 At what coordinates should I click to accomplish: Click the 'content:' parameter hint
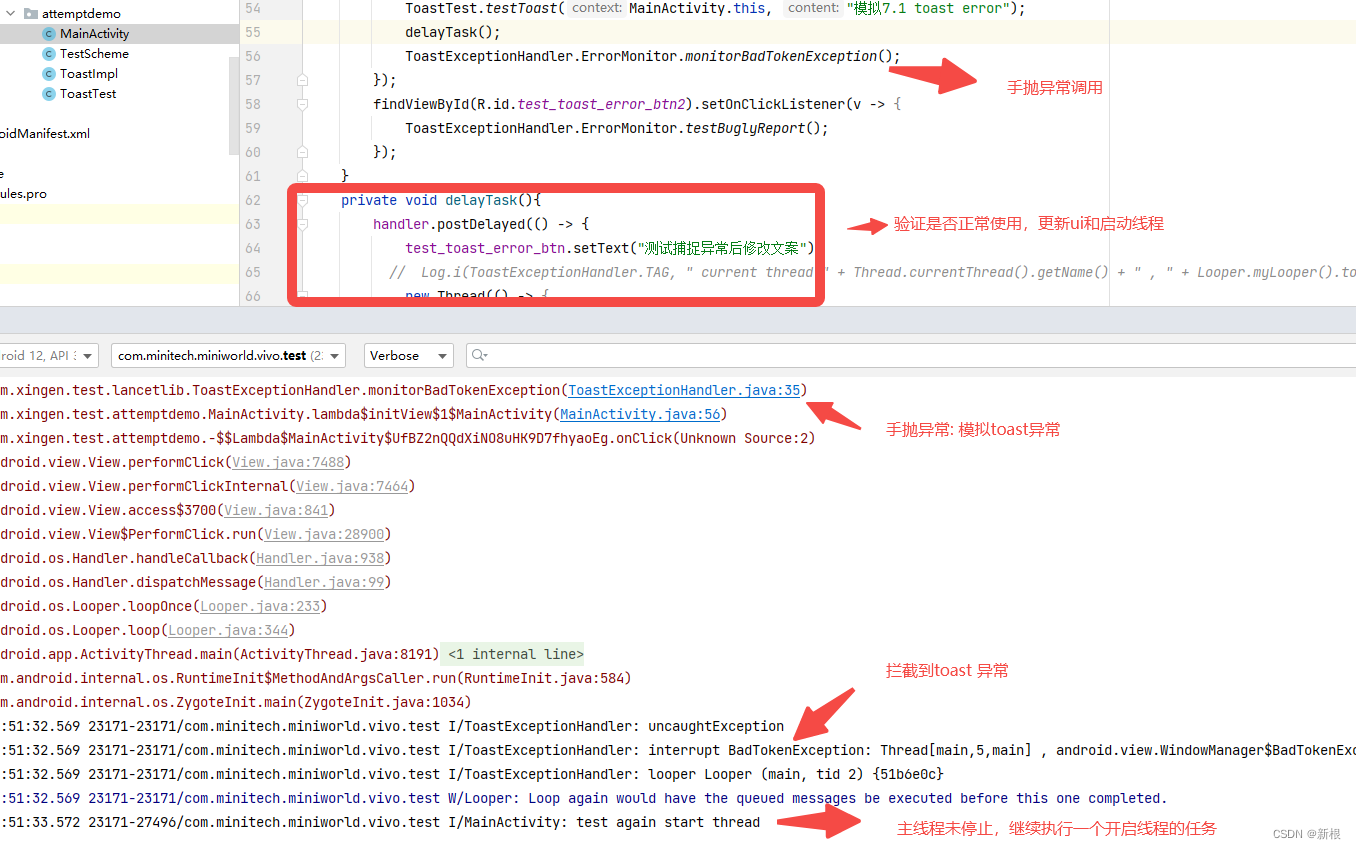(x=813, y=8)
